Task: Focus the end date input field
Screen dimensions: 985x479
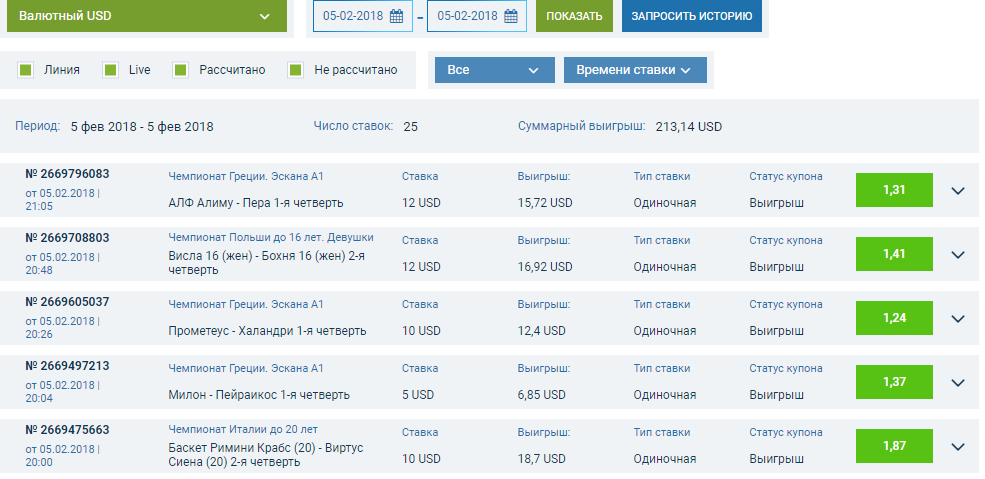Action: tap(477, 16)
